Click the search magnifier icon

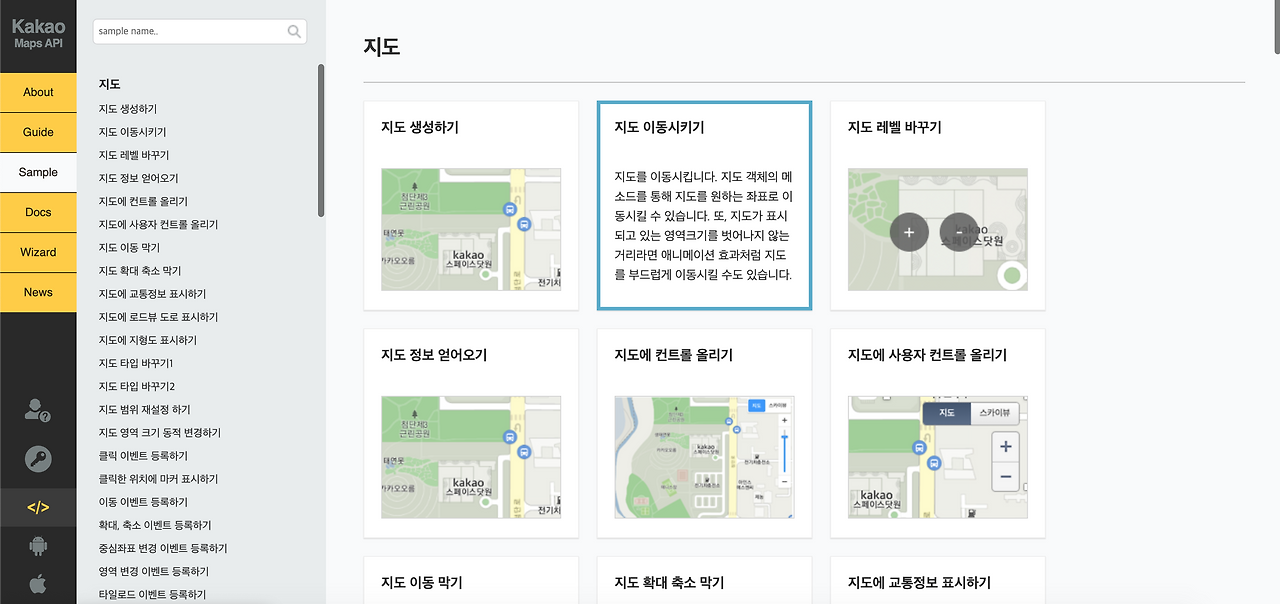click(x=294, y=31)
